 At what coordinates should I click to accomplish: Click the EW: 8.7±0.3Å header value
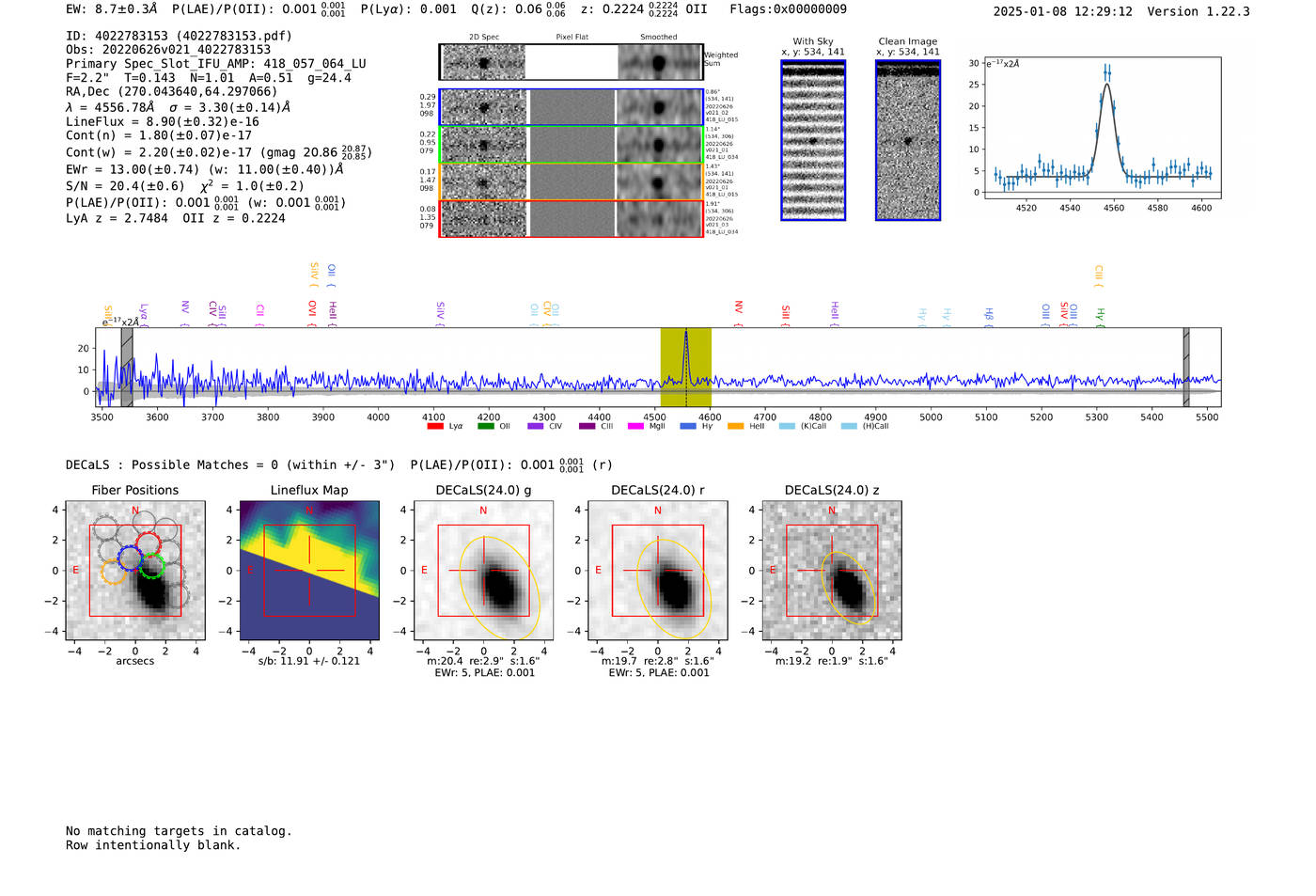pos(112,9)
